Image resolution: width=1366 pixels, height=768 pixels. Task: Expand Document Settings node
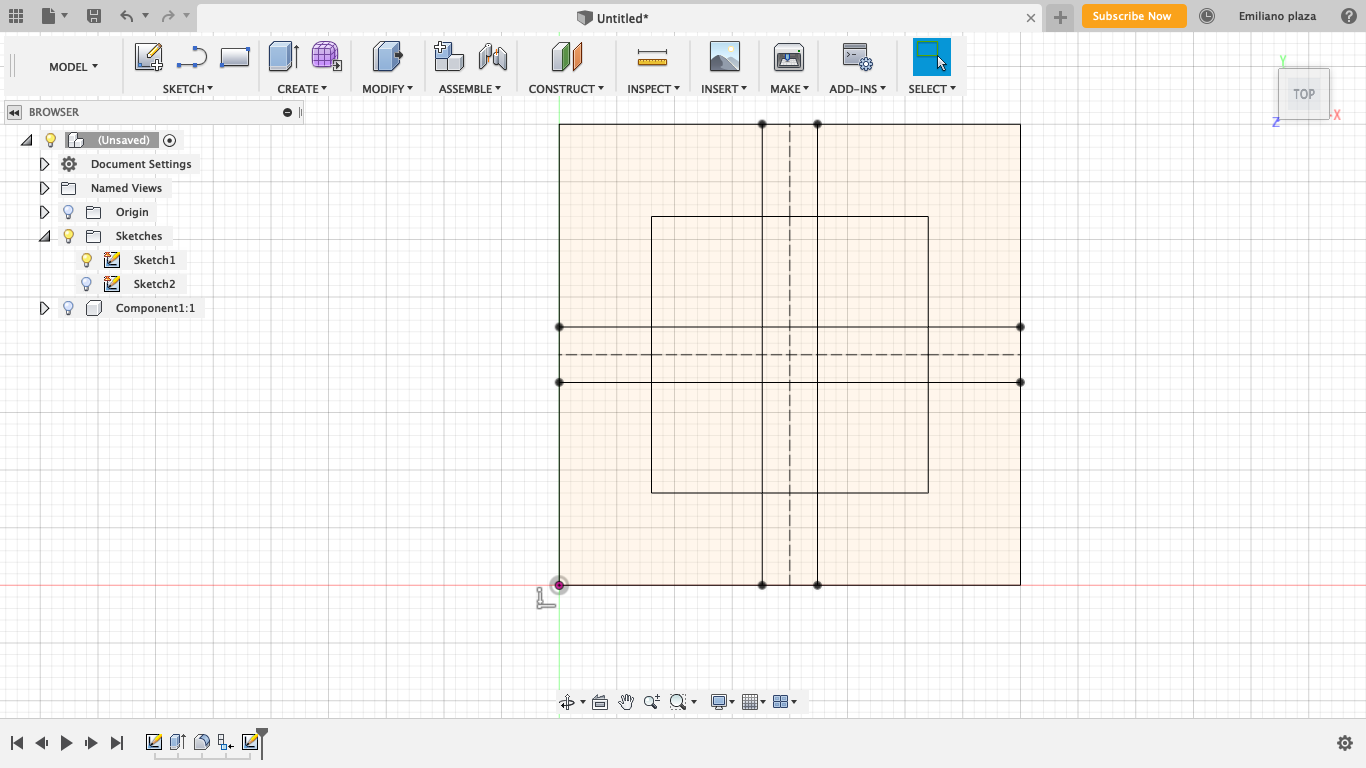pos(44,164)
